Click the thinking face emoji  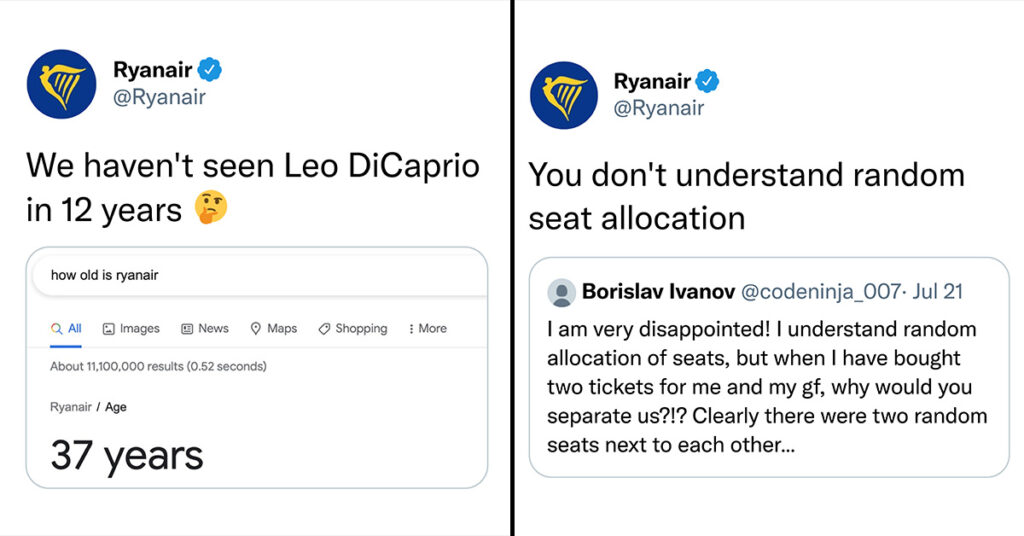click(211, 208)
